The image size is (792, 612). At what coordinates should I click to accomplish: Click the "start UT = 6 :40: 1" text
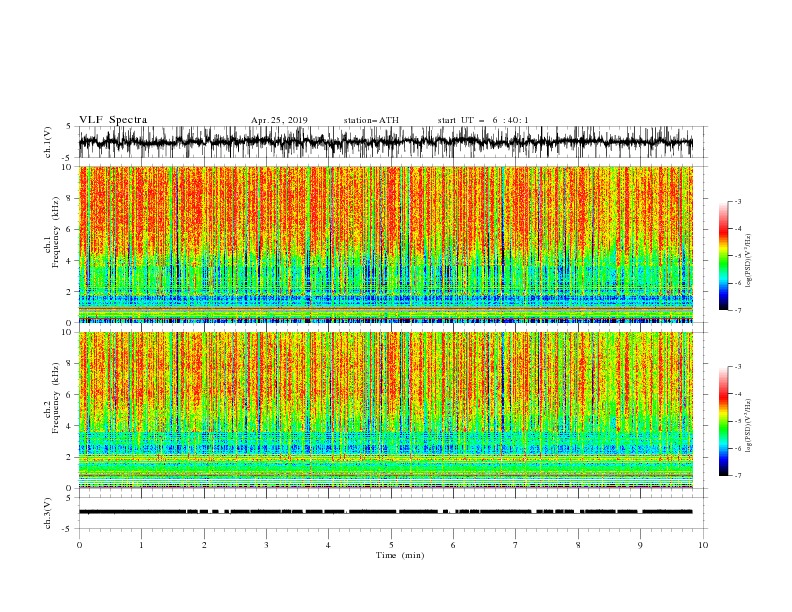pos(483,120)
